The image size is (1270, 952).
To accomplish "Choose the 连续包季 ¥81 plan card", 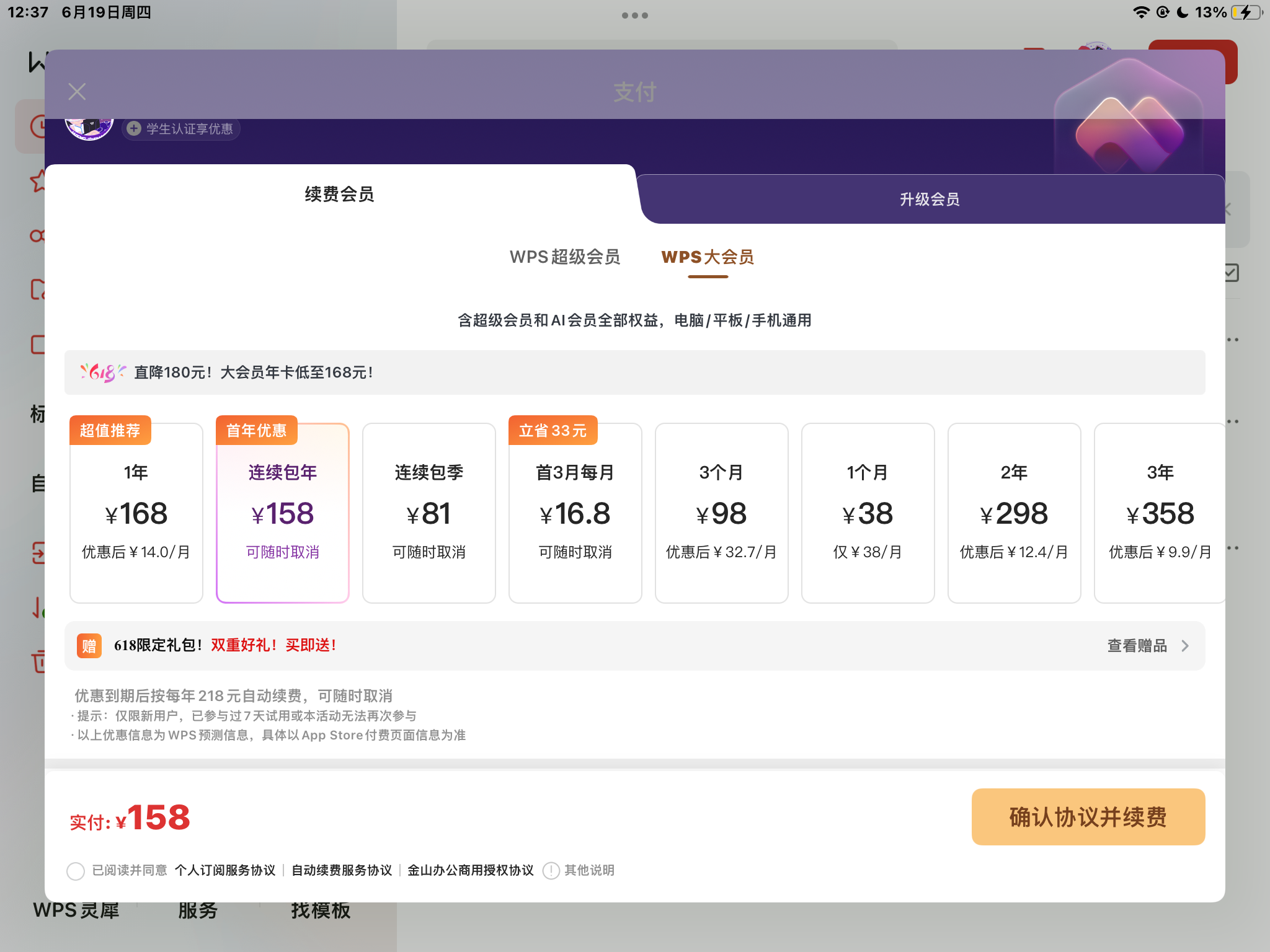I will pos(429,513).
